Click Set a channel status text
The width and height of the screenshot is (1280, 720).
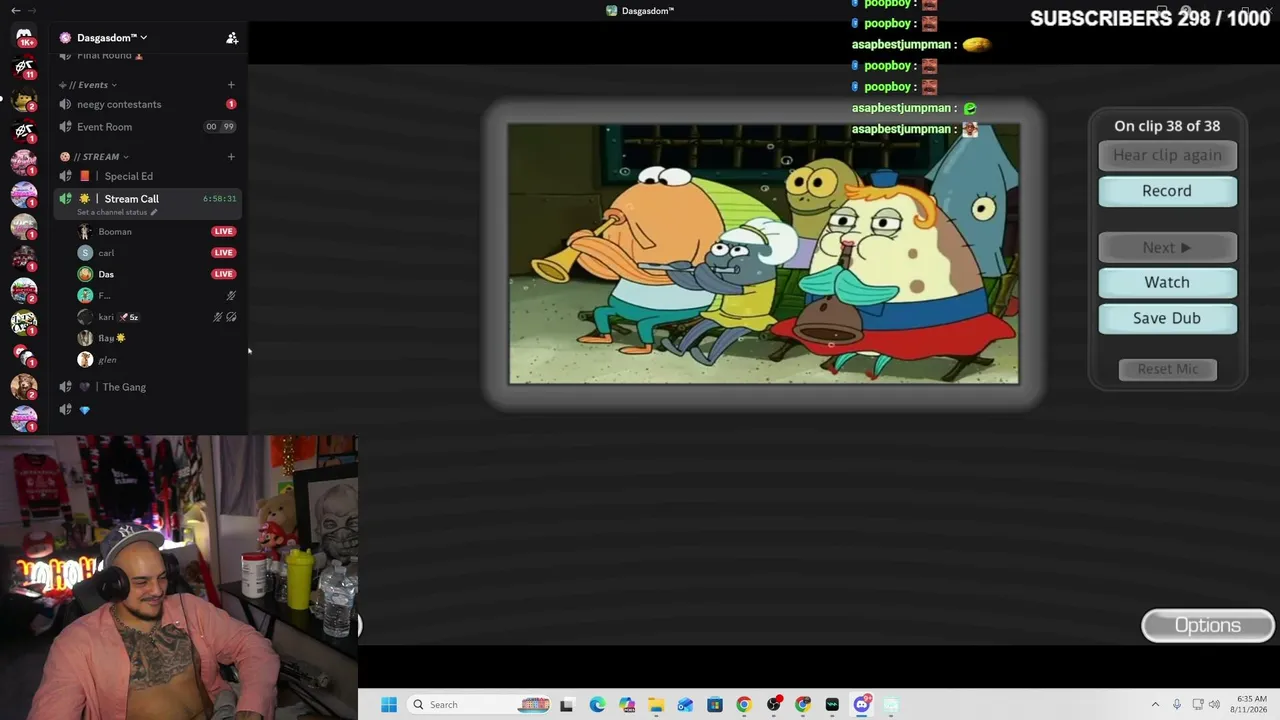(112, 212)
